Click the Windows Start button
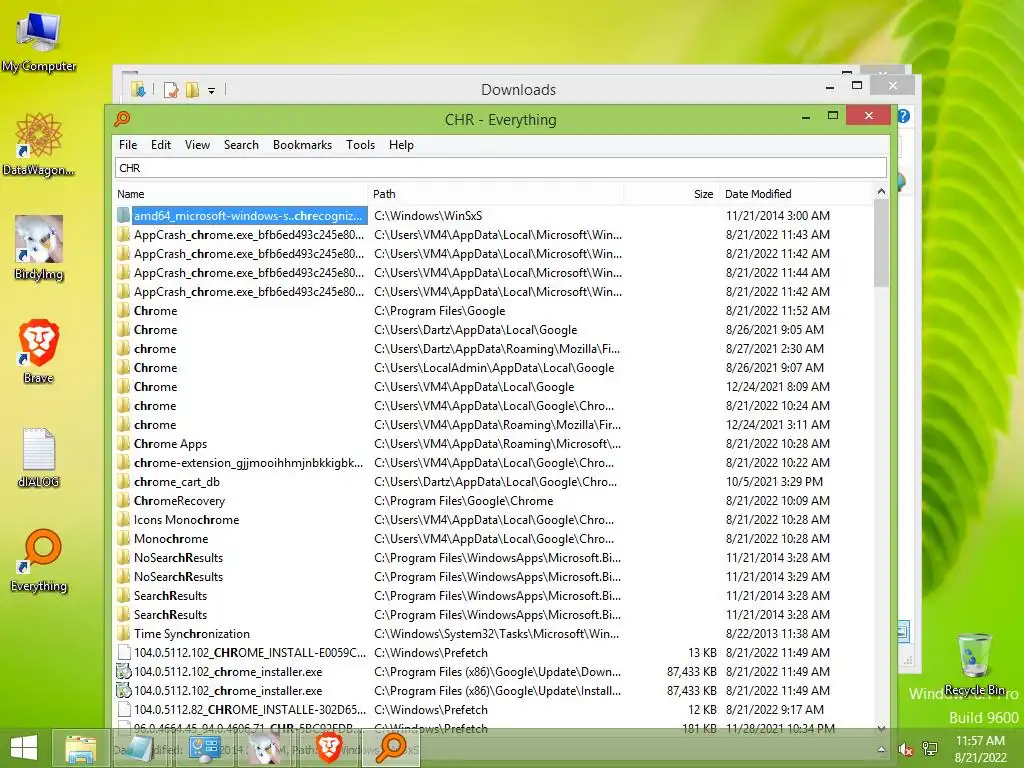 pos(24,748)
